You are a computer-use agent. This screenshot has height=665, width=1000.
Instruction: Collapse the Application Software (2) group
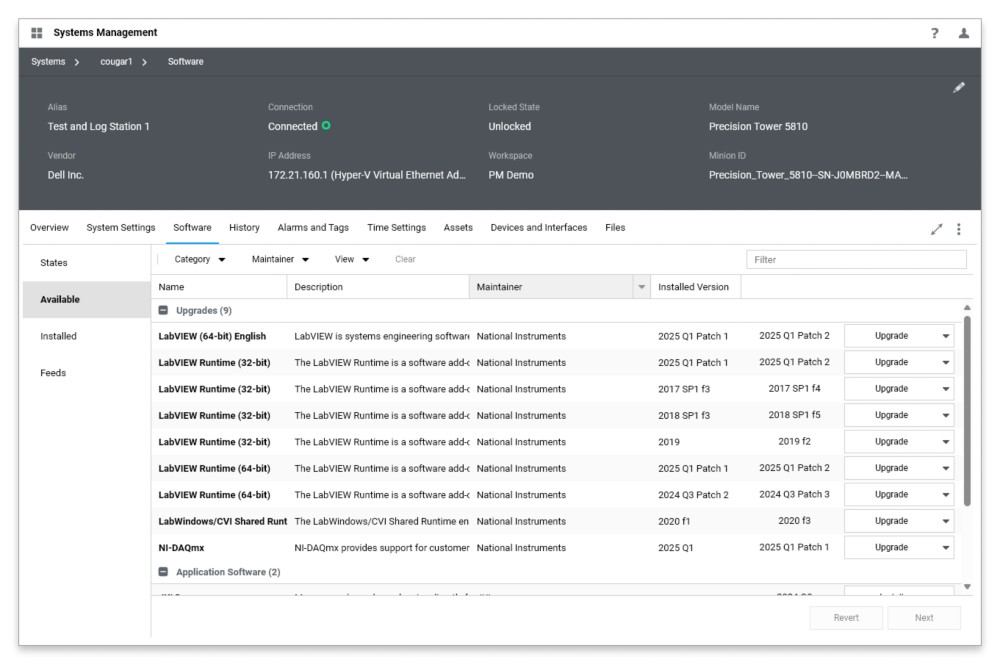(163, 572)
